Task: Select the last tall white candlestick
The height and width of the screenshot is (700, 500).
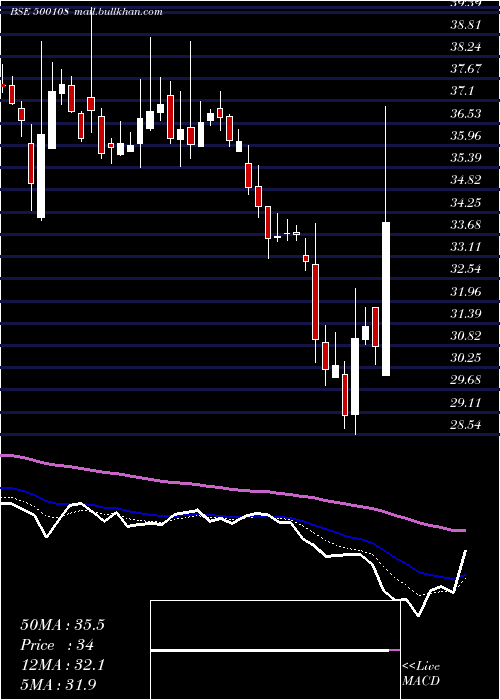Action: point(386,299)
